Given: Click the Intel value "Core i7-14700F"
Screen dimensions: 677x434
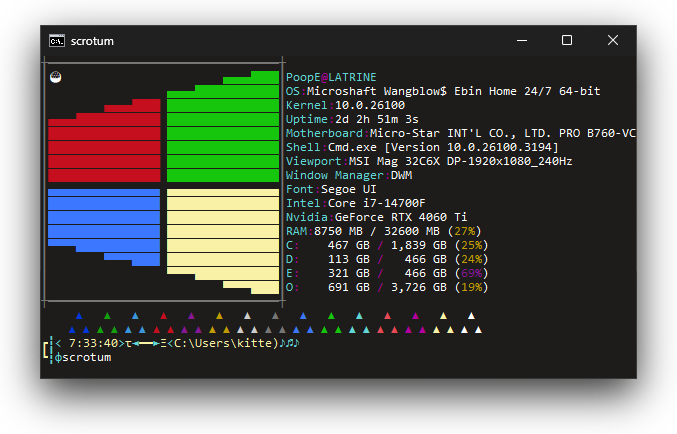Looking at the screenshot, I should [x=376, y=203].
